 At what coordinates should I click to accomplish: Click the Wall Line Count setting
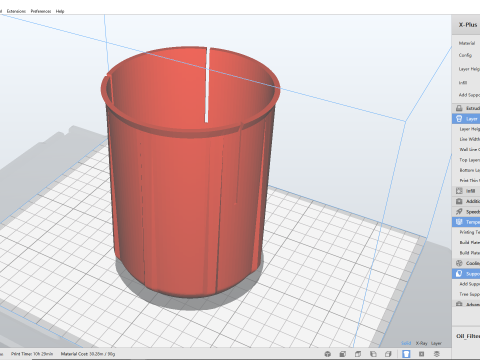(470, 150)
